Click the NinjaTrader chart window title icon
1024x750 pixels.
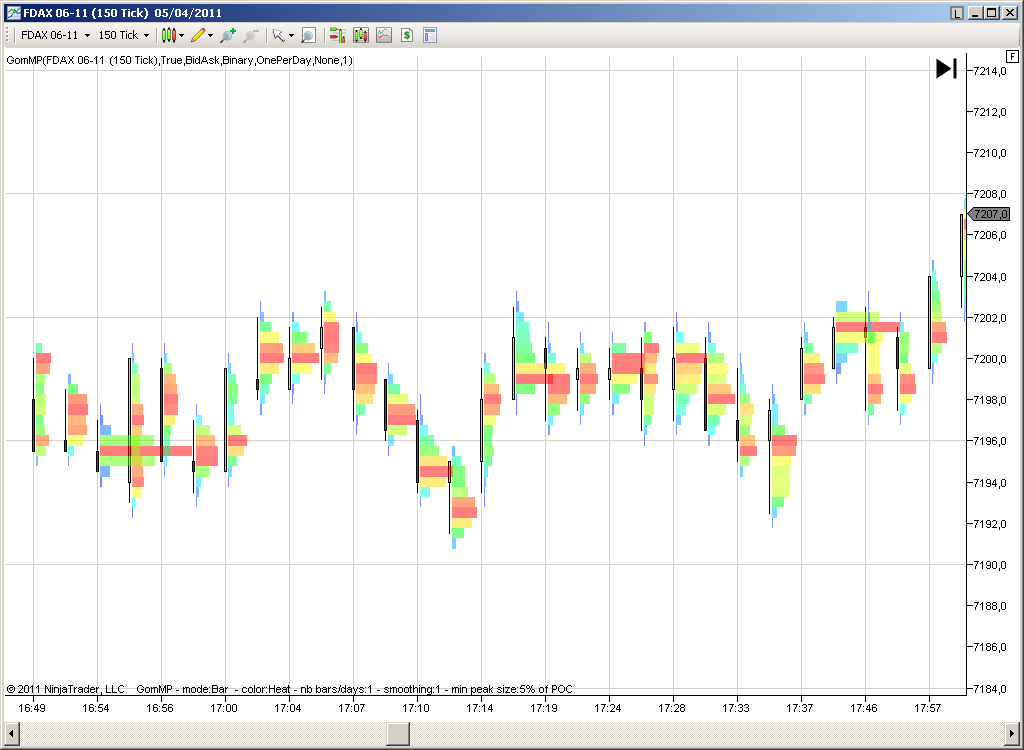(x=13, y=13)
